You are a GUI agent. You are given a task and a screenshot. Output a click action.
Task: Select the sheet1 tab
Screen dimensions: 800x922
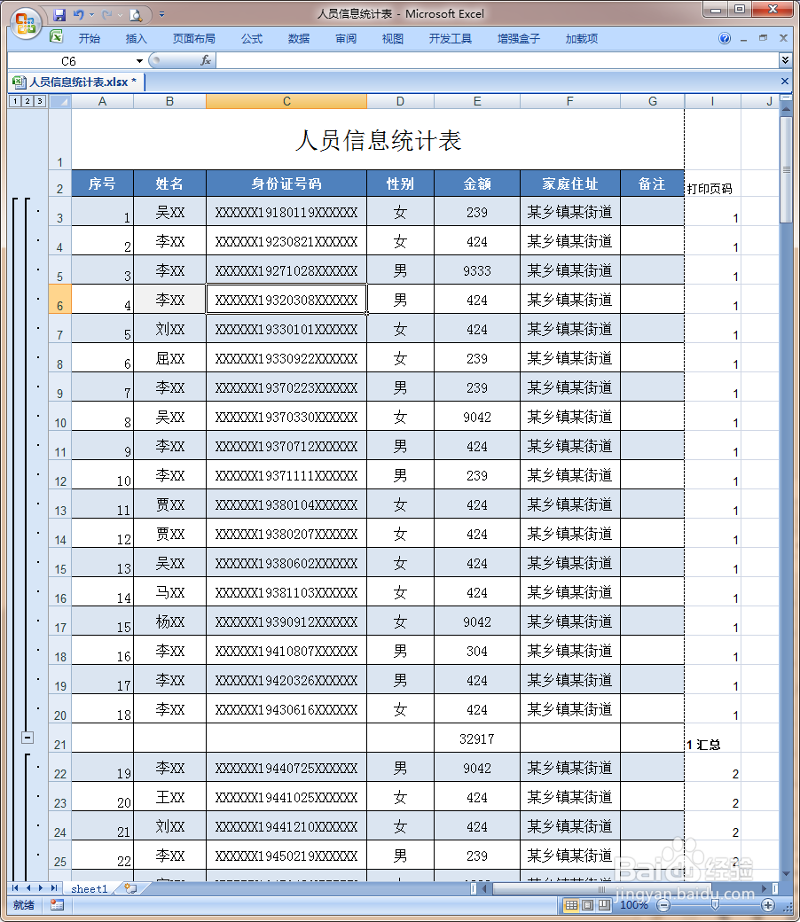pos(88,888)
